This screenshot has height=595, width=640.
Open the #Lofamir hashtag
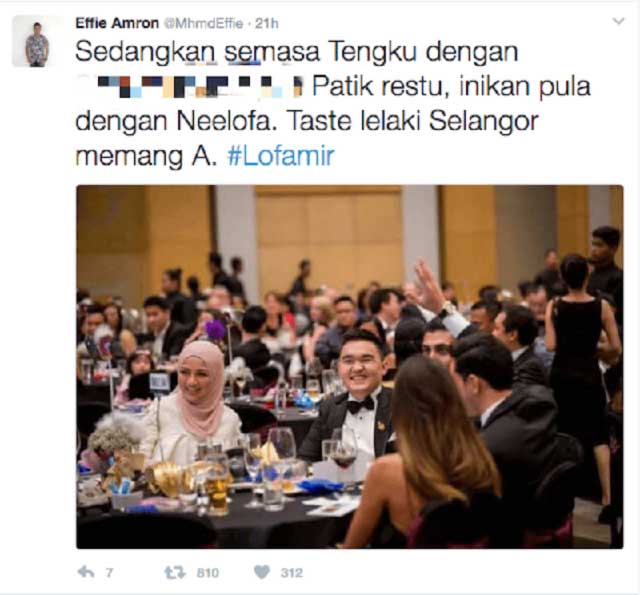pyautogui.click(x=281, y=156)
